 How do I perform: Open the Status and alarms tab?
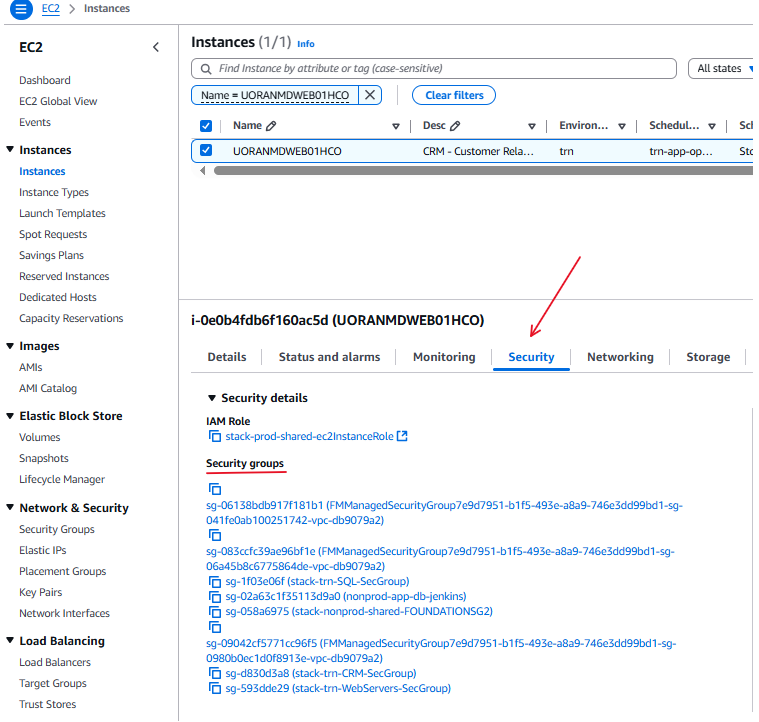[329, 357]
